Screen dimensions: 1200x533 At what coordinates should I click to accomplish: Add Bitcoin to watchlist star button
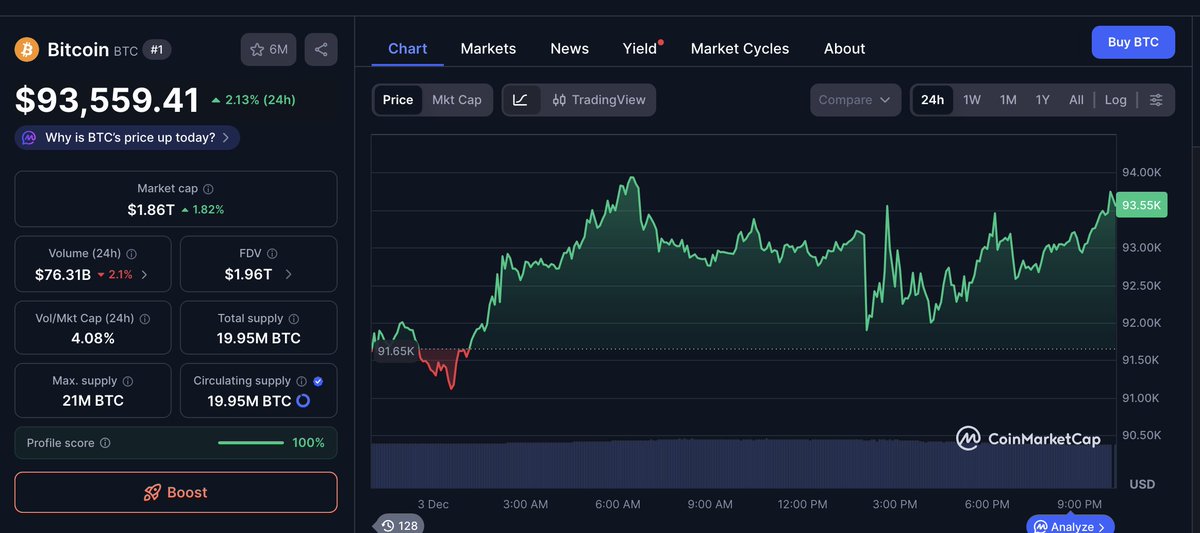[268, 49]
